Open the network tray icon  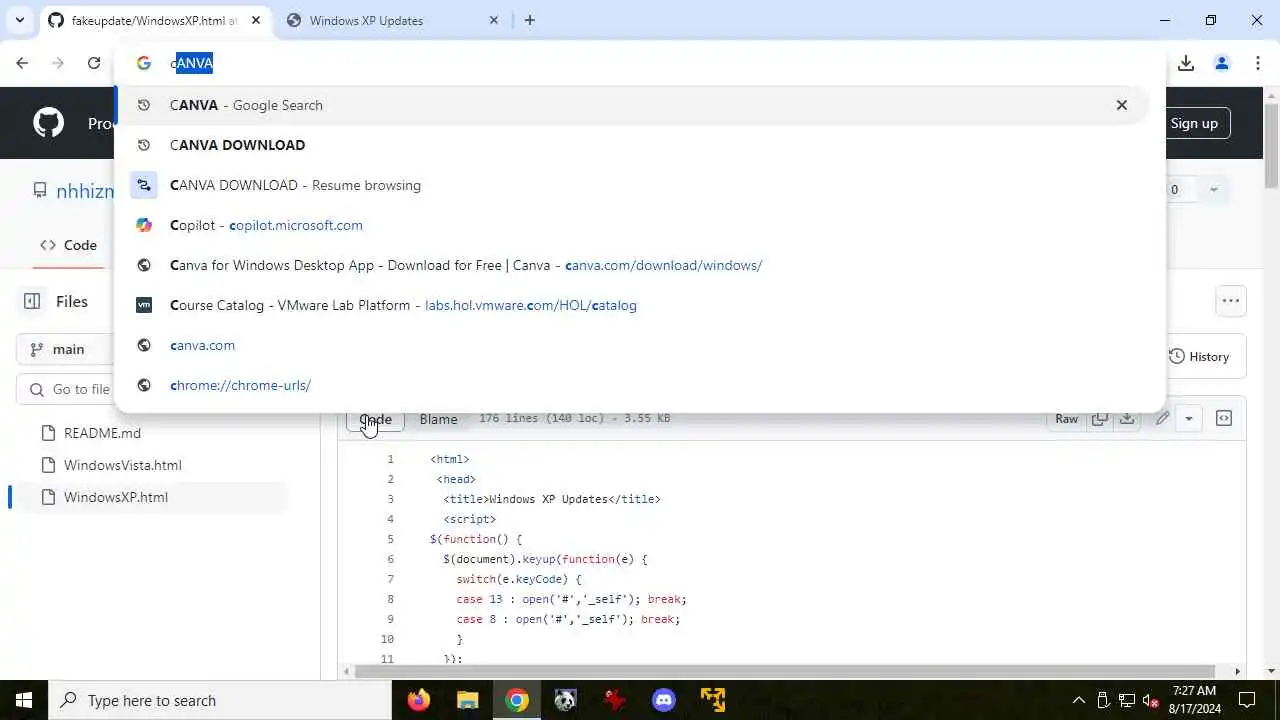[x=1127, y=700]
